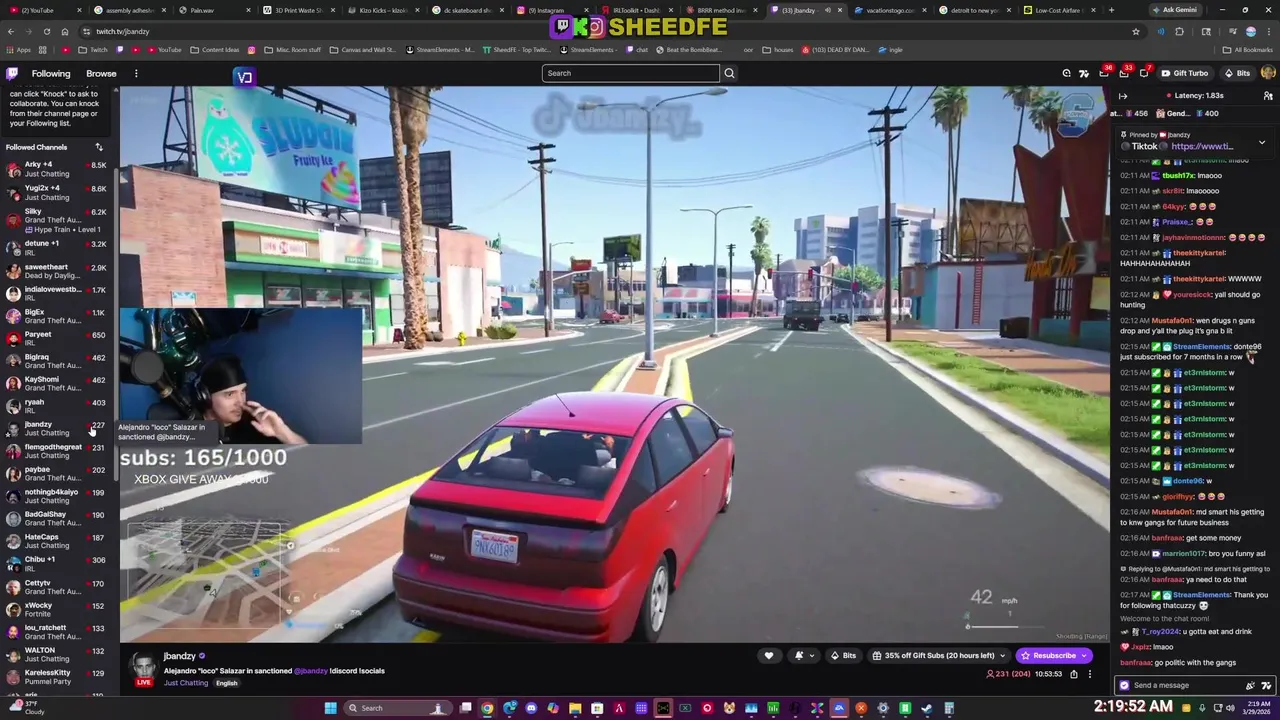Open the Prime loot icon with badge 36
Viewport: 1280px width, 720px height.
tap(1104, 73)
